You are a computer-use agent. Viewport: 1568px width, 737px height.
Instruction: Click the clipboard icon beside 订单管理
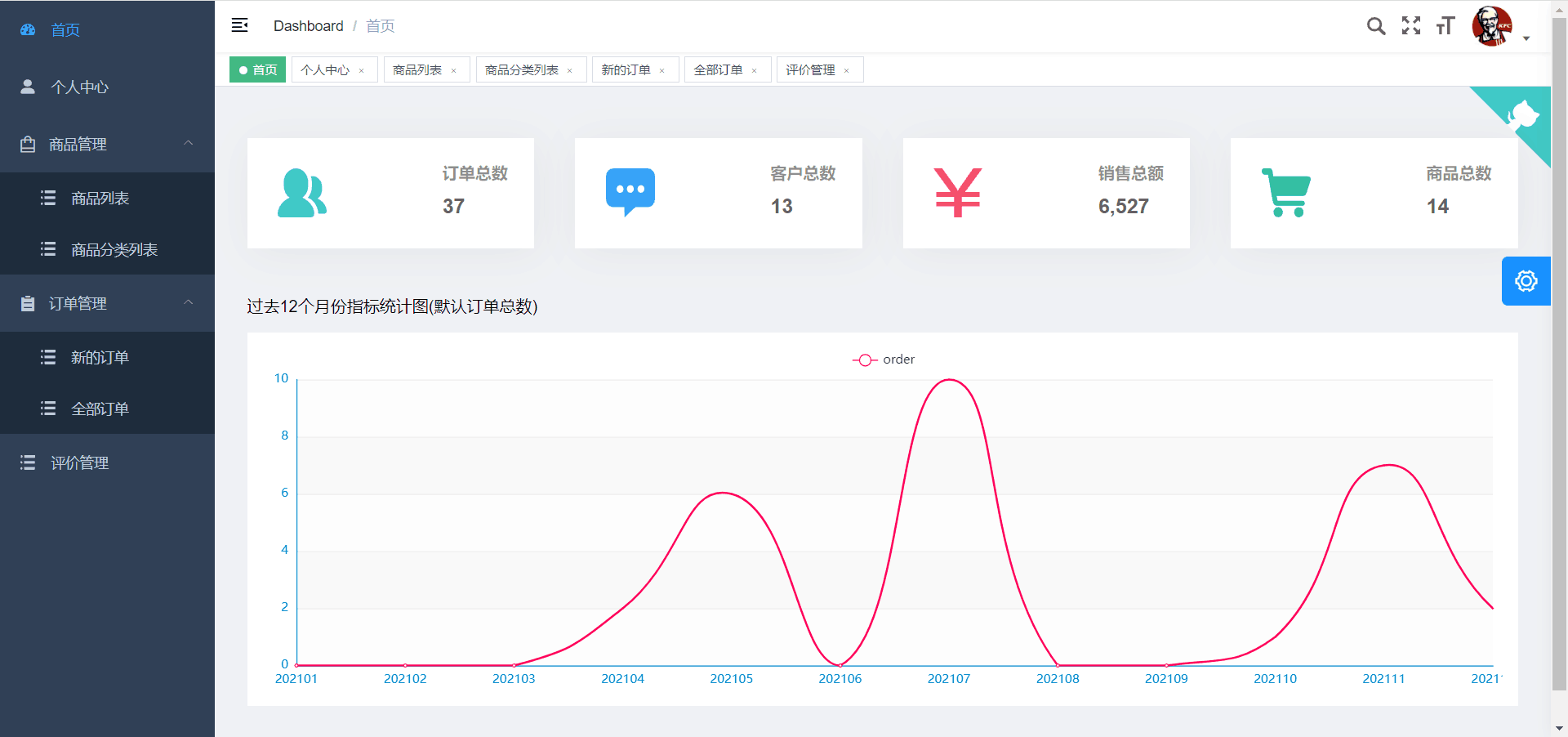click(28, 303)
